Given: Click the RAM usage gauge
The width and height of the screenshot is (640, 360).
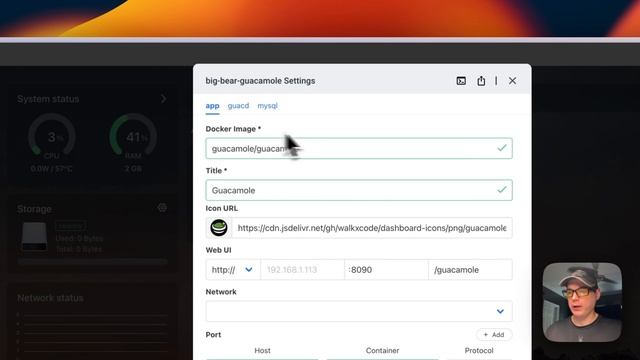Looking at the screenshot, I should point(133,137).
